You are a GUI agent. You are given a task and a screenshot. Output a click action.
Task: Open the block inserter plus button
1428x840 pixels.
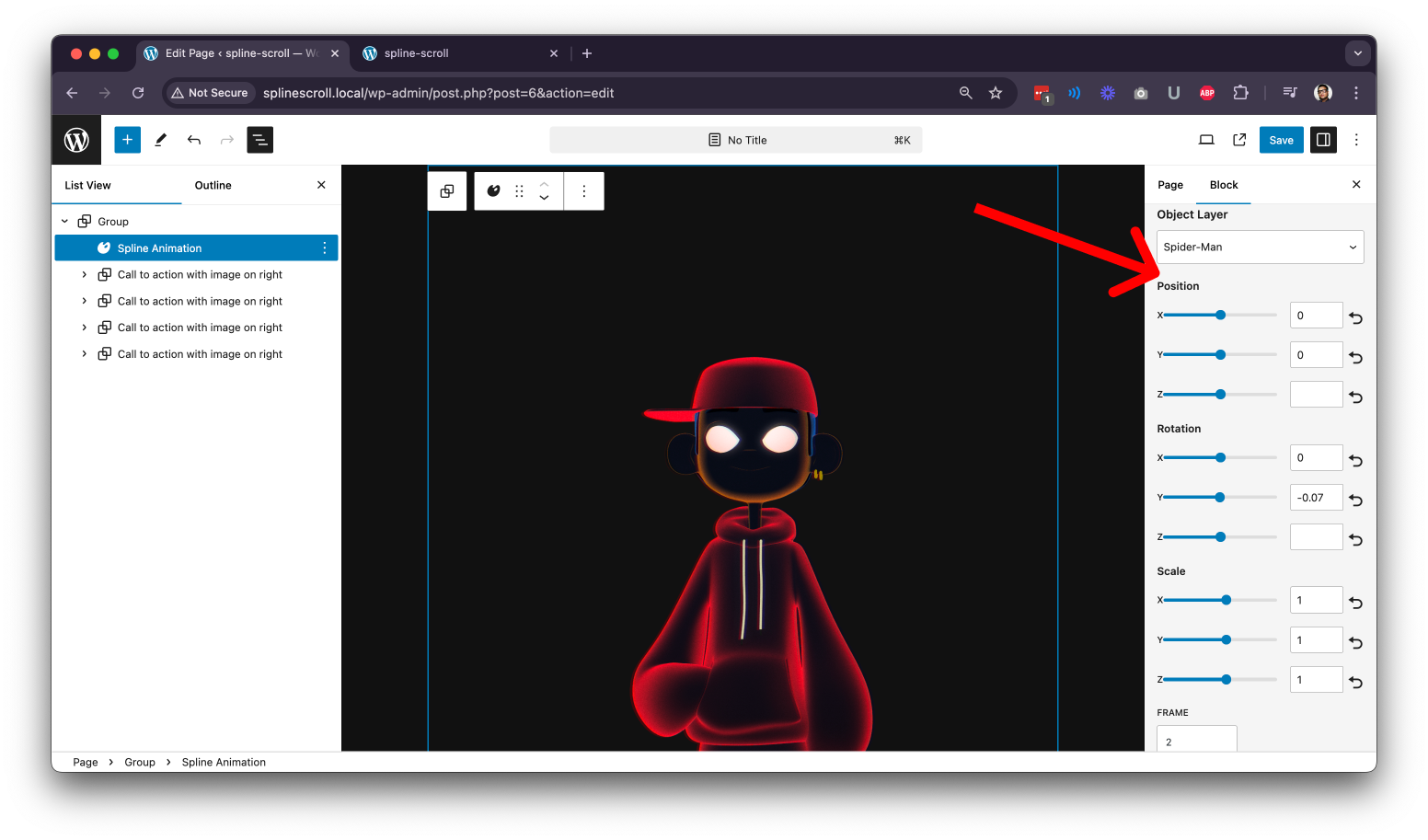127,140
